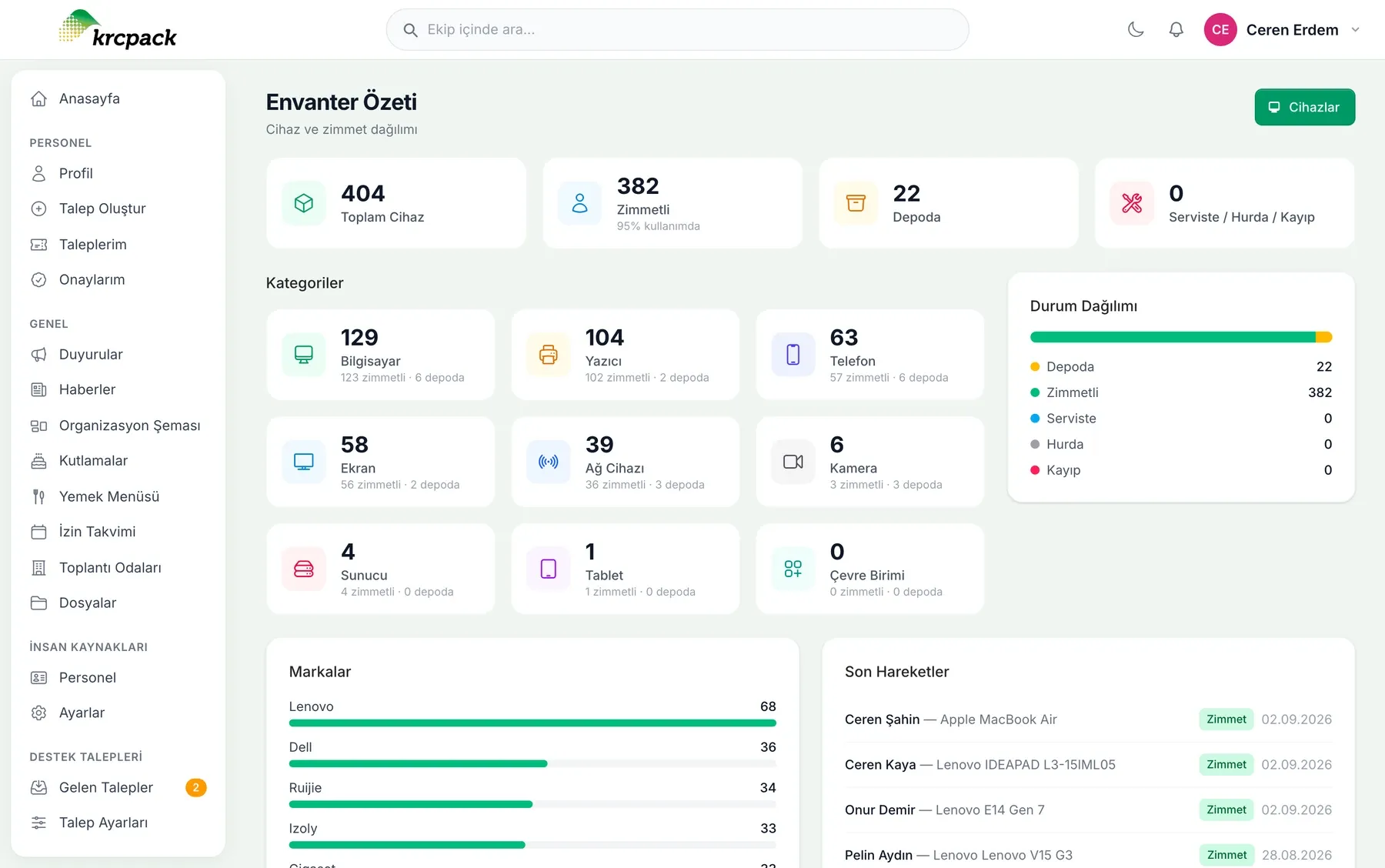The image size is (1385, 868).
Task: Open the Yazıcı category card
Action: pos(626,355)
